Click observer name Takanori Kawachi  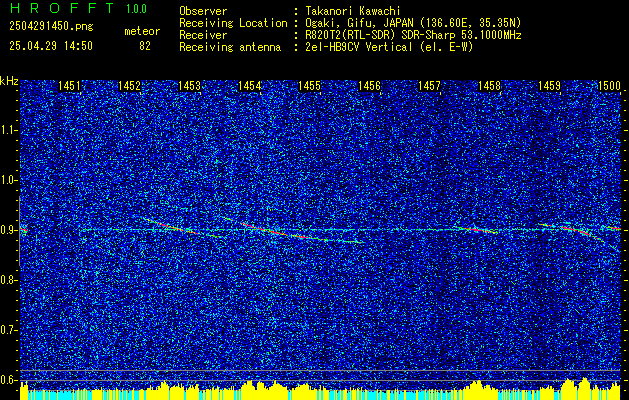tap(353, 11)
